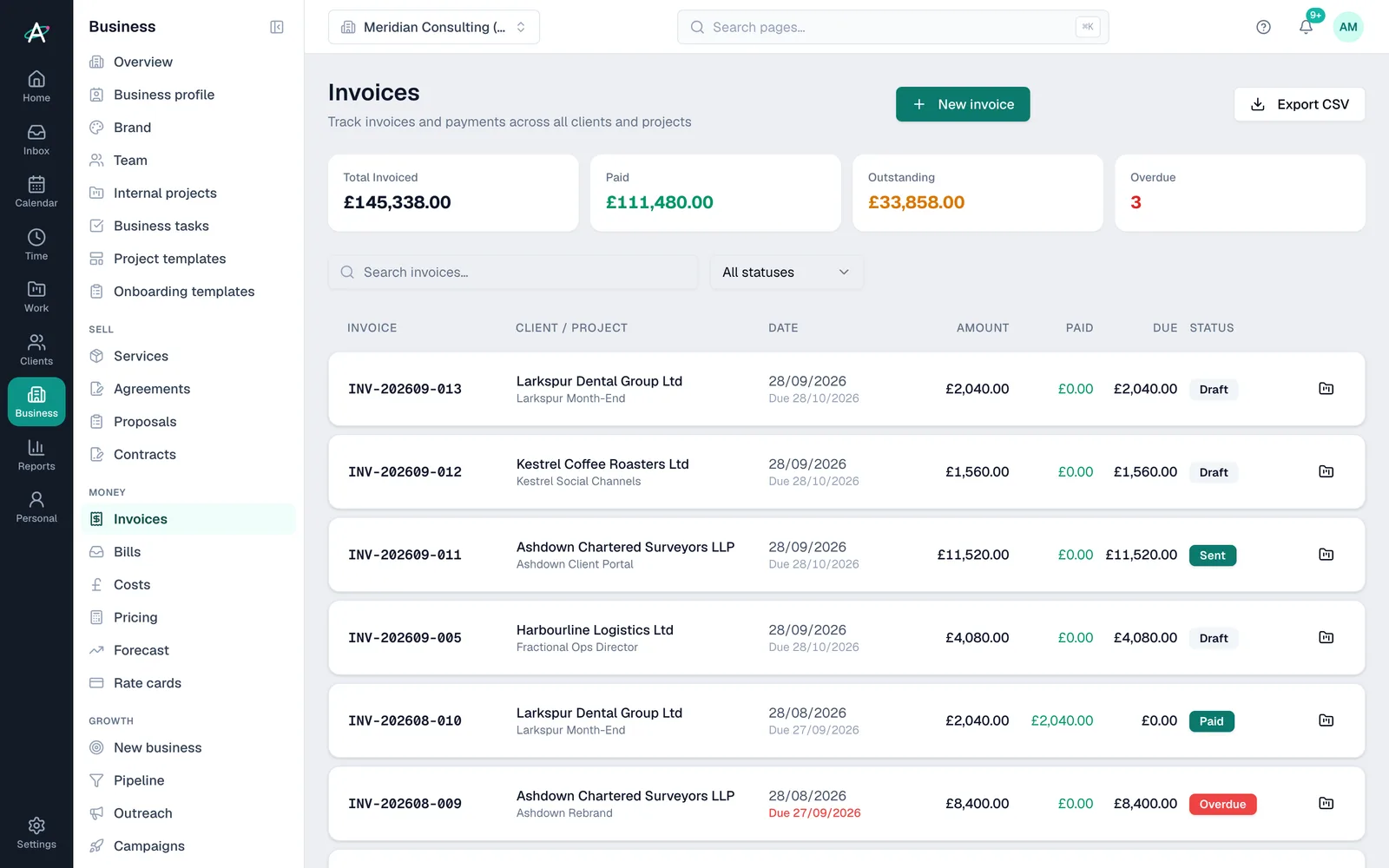Open Forecast menu item
Image resolution: width=1389 pixels, height=868 pixels.
click(x=188, y=650)
